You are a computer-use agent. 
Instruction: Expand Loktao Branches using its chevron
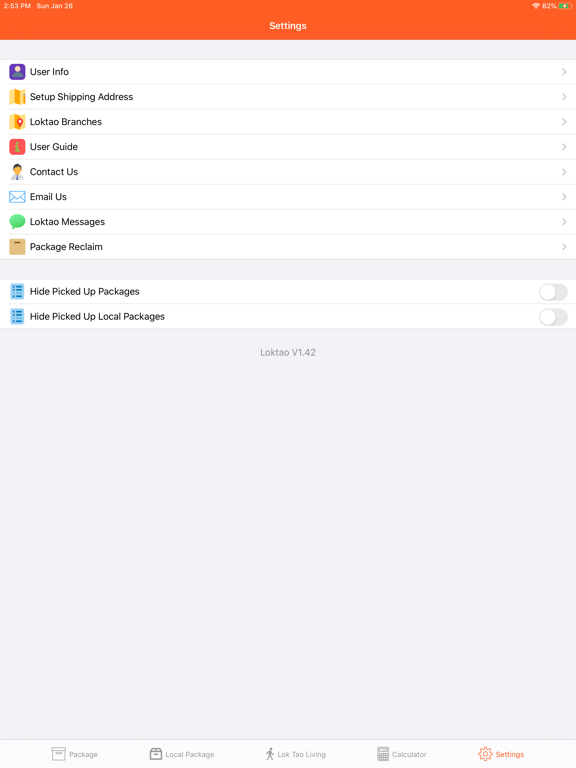point(564,122)
